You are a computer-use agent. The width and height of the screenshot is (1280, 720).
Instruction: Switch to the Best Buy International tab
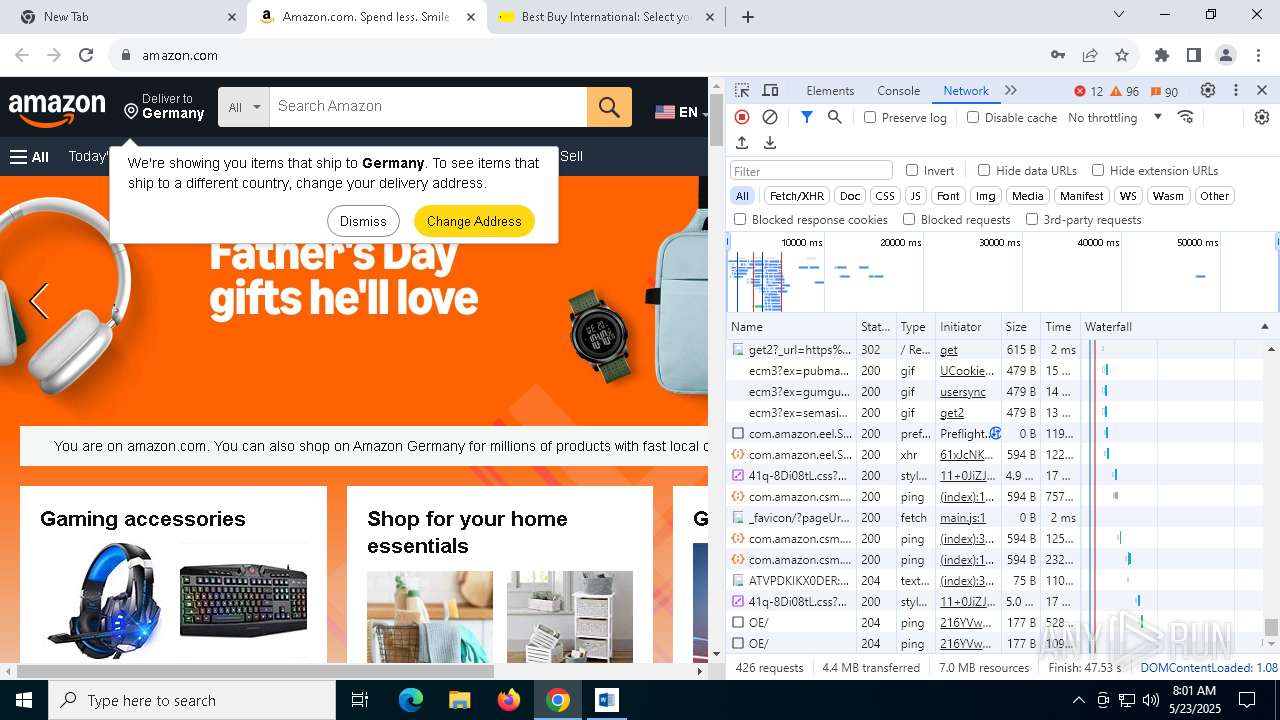coord(606,17)
